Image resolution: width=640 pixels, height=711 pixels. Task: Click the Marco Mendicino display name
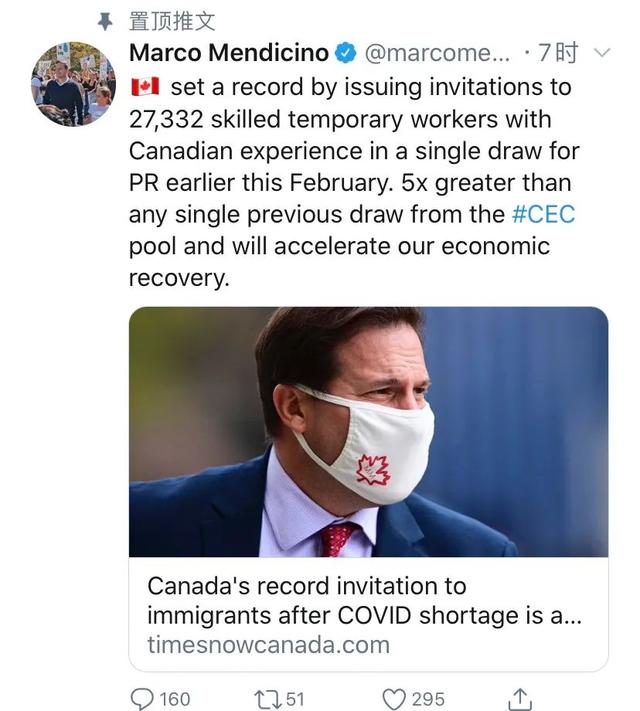(229, 52)
